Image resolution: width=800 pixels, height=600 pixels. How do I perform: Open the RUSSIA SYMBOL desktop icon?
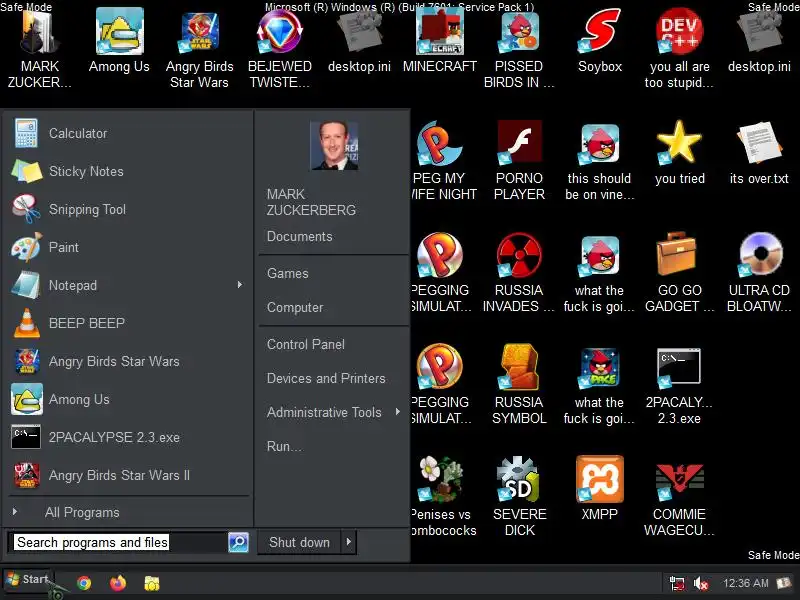pyautogui.click(x=519, y=384)
